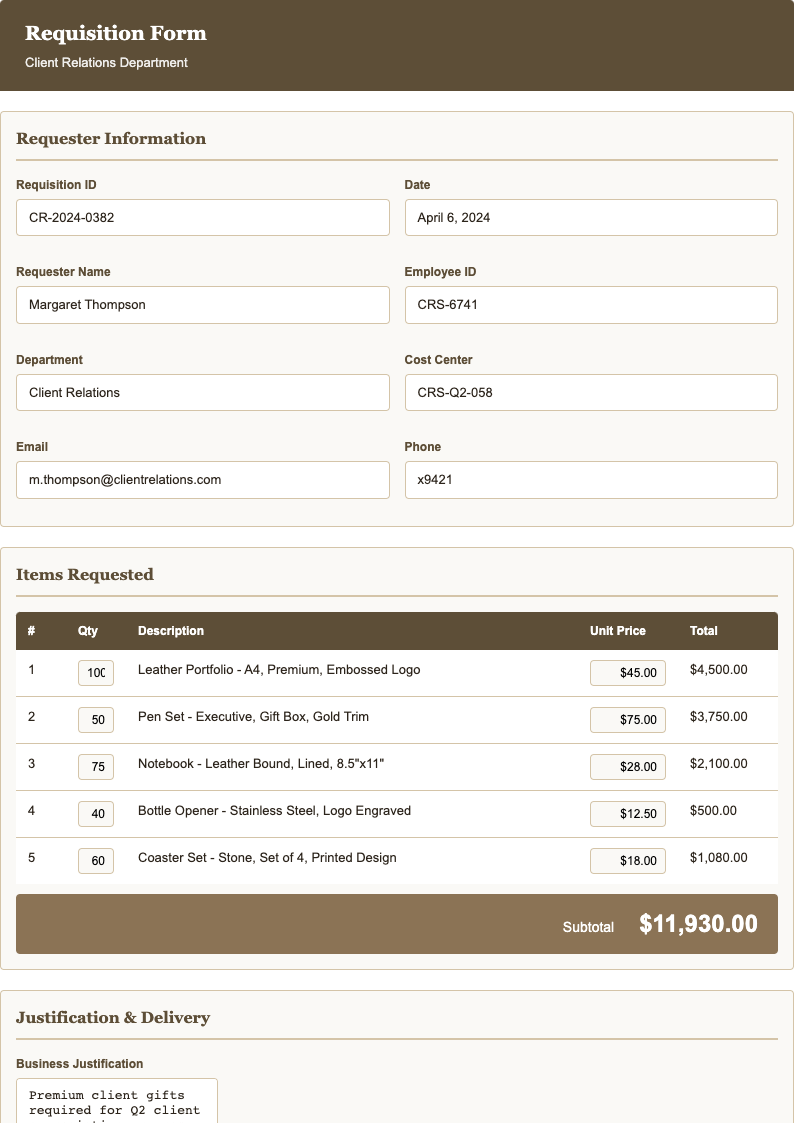Change the Pen Set quantity of 50
This screenshot has height=1123, width=794.
point(95,719)
